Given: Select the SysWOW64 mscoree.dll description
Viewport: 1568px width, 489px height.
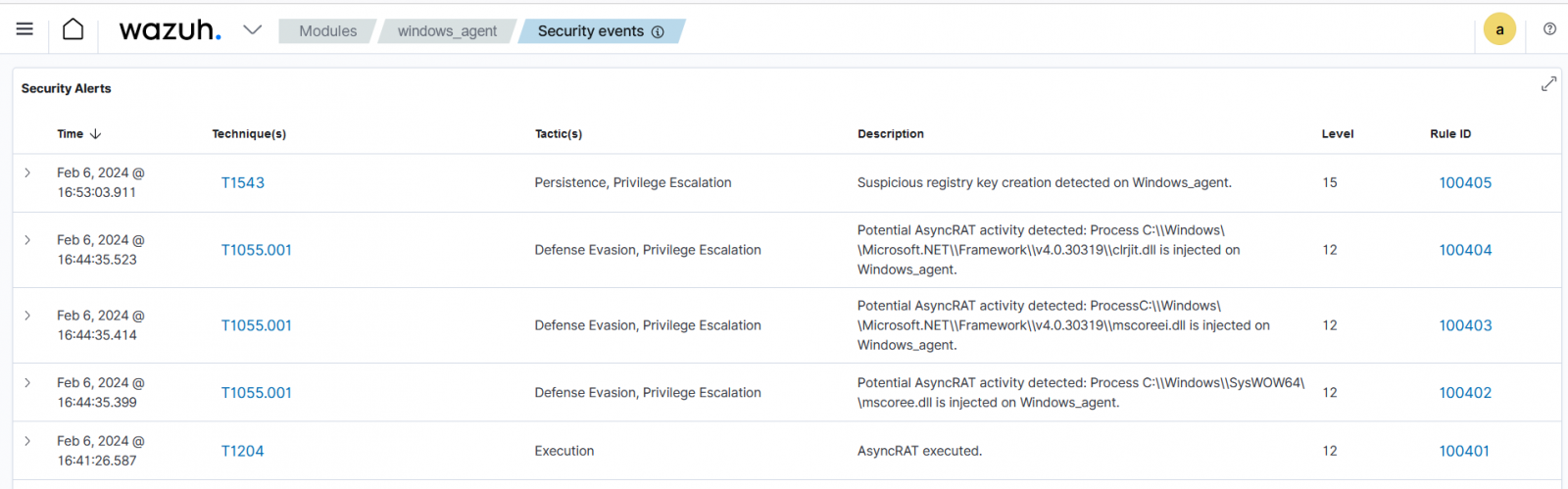Looking at the screenshot, I should [1081, 393].
